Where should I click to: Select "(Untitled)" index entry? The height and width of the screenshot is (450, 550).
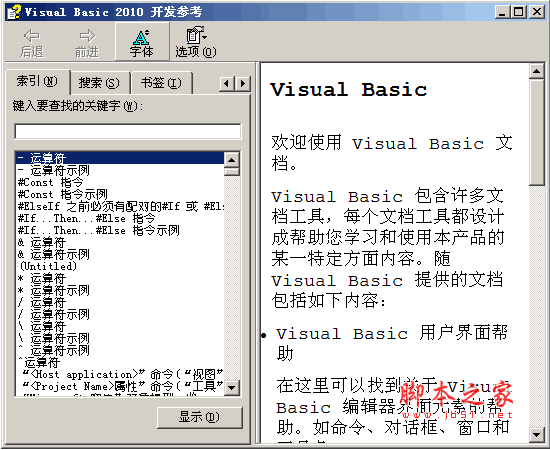[x=48, y=266]
